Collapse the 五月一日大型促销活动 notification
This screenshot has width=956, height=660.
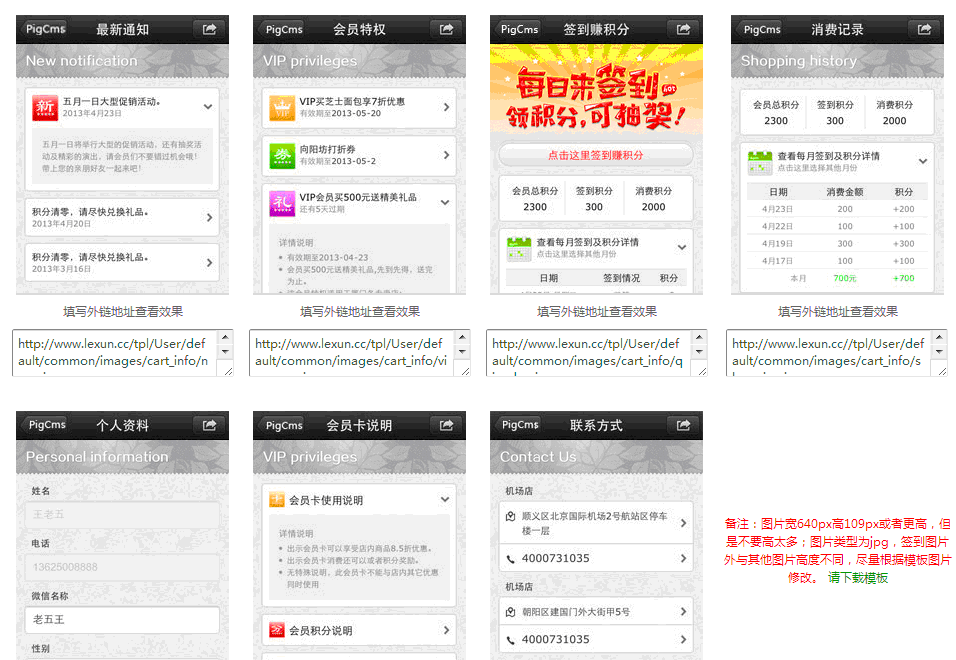(x=208, y=105)
